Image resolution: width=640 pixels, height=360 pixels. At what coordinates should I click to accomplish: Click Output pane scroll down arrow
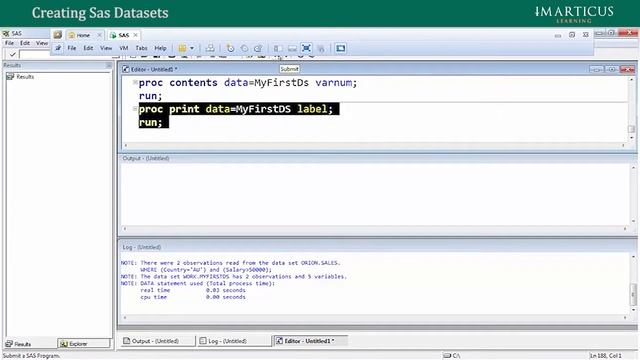point(633,221)
